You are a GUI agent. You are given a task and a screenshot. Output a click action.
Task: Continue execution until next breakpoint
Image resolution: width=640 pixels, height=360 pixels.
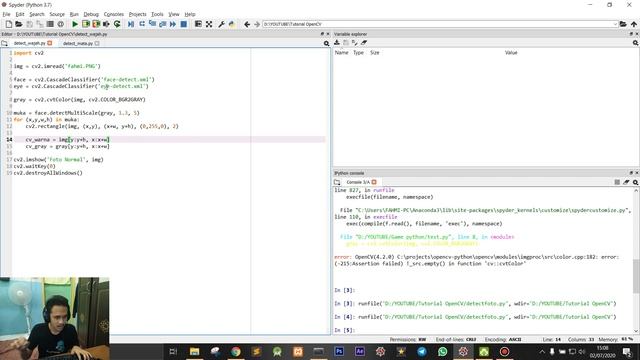tap(173, 24)
